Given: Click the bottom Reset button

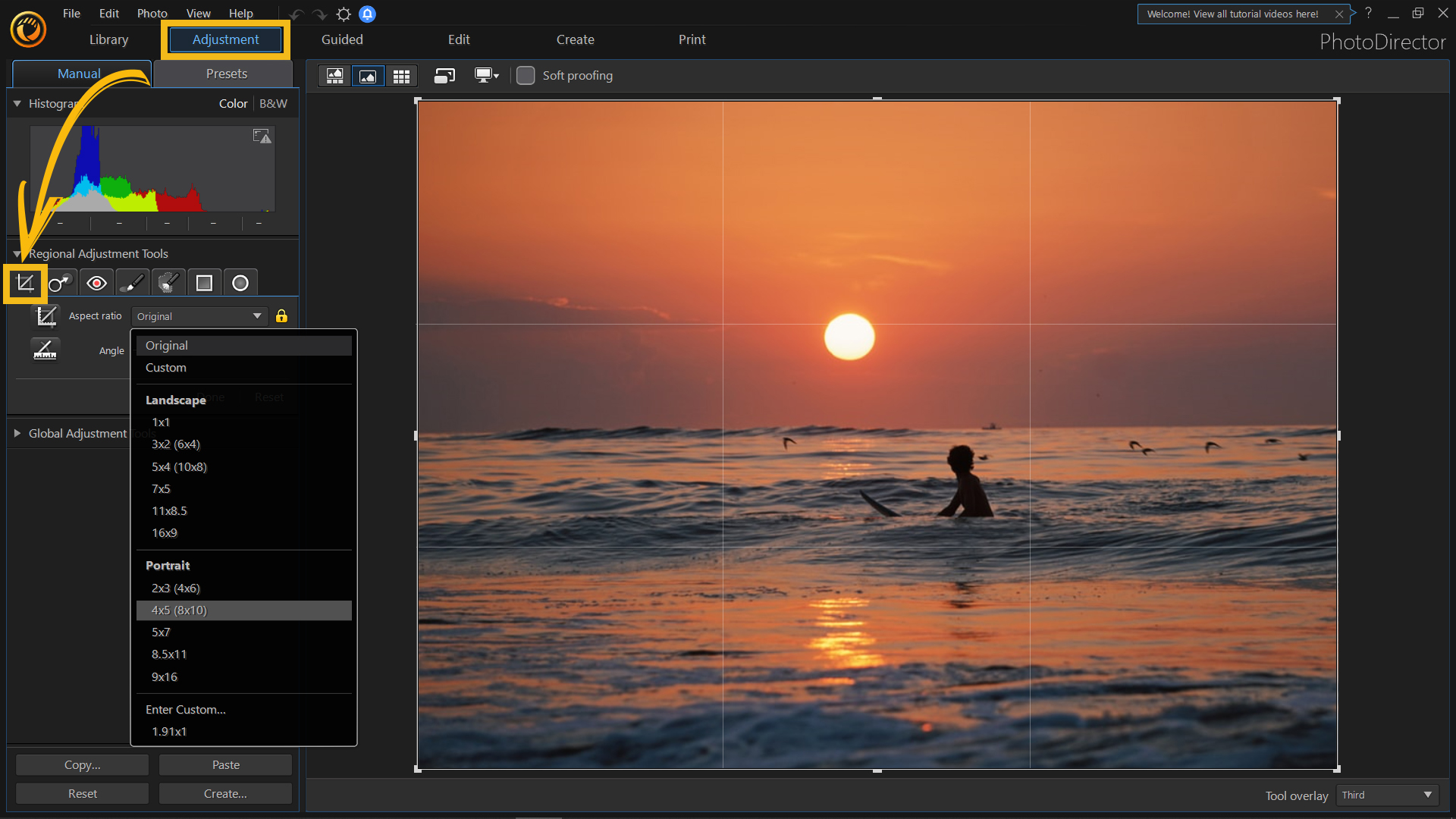Looking at the screenshot, I should 82,794.
